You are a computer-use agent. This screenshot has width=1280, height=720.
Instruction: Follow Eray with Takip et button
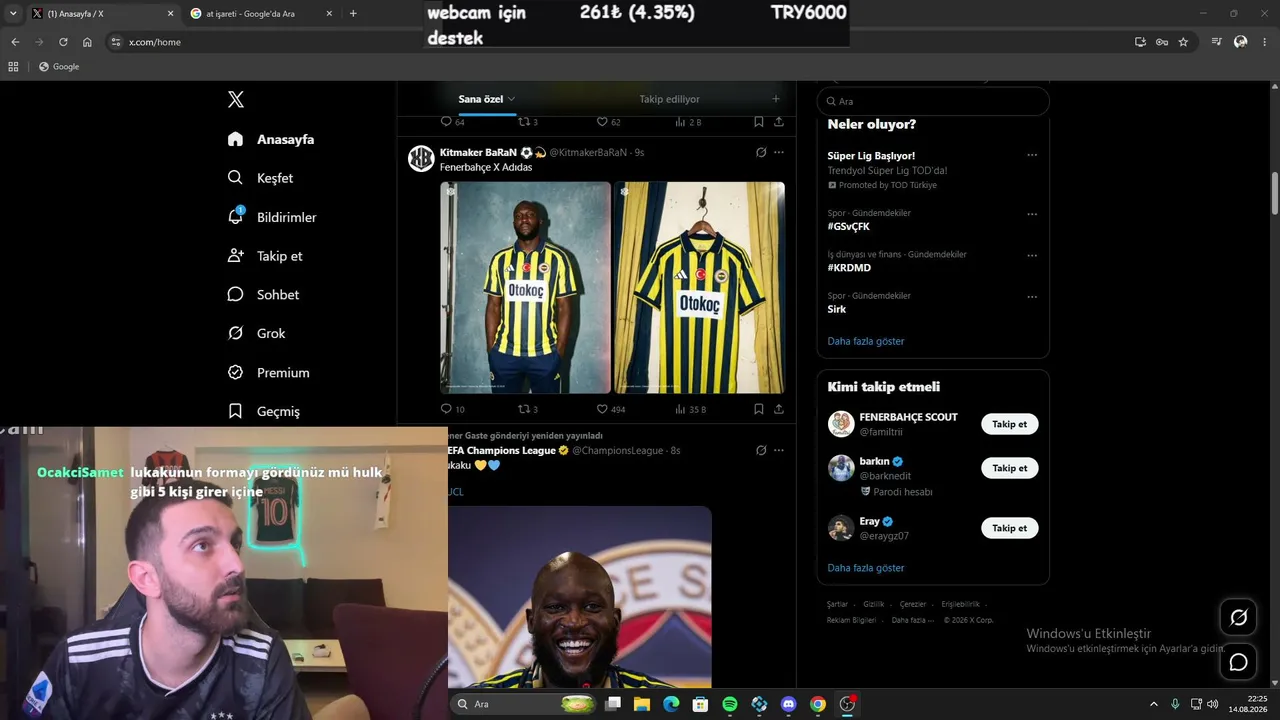pyautogui.click(x=1009, y=528)
